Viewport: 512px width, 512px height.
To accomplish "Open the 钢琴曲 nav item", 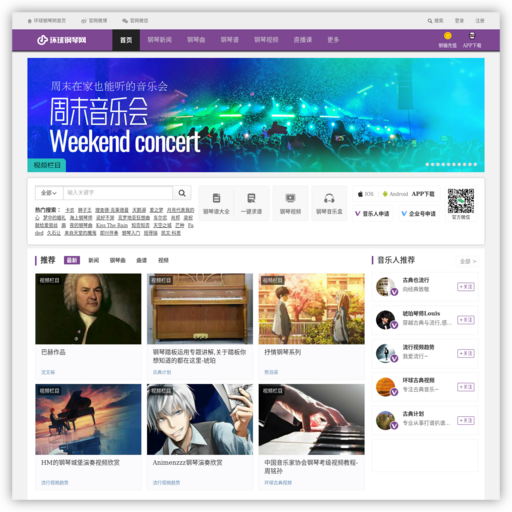I will click(x=196, y=40).
